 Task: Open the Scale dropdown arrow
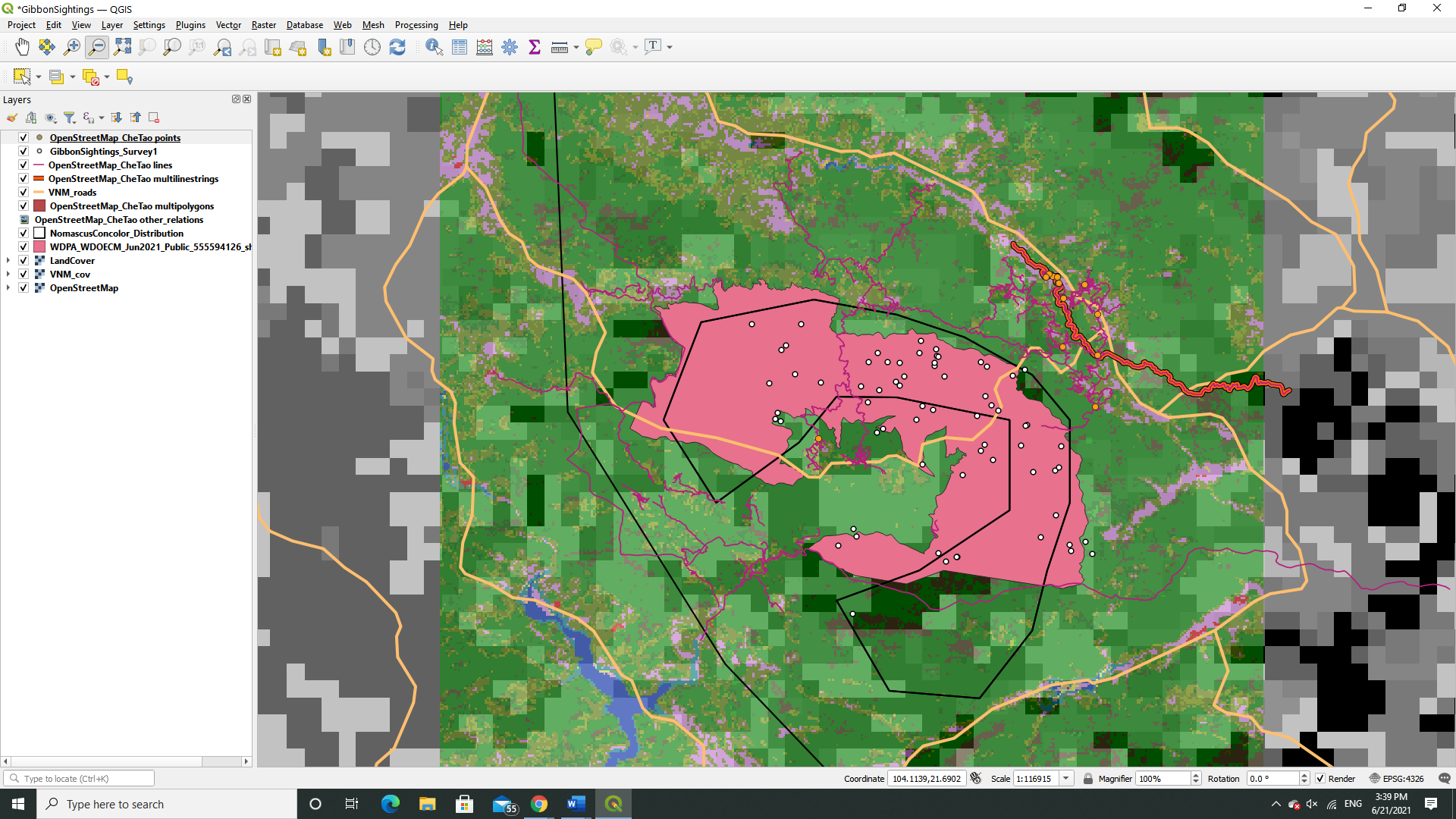tap(1066, 779)
